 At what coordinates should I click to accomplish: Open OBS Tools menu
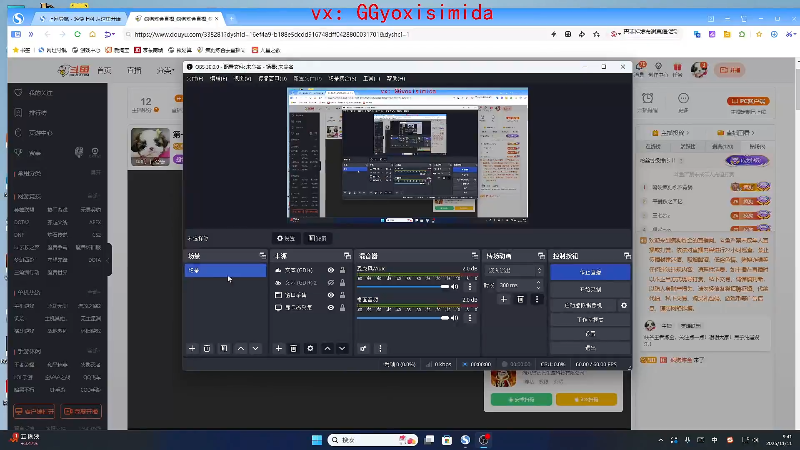371,79
